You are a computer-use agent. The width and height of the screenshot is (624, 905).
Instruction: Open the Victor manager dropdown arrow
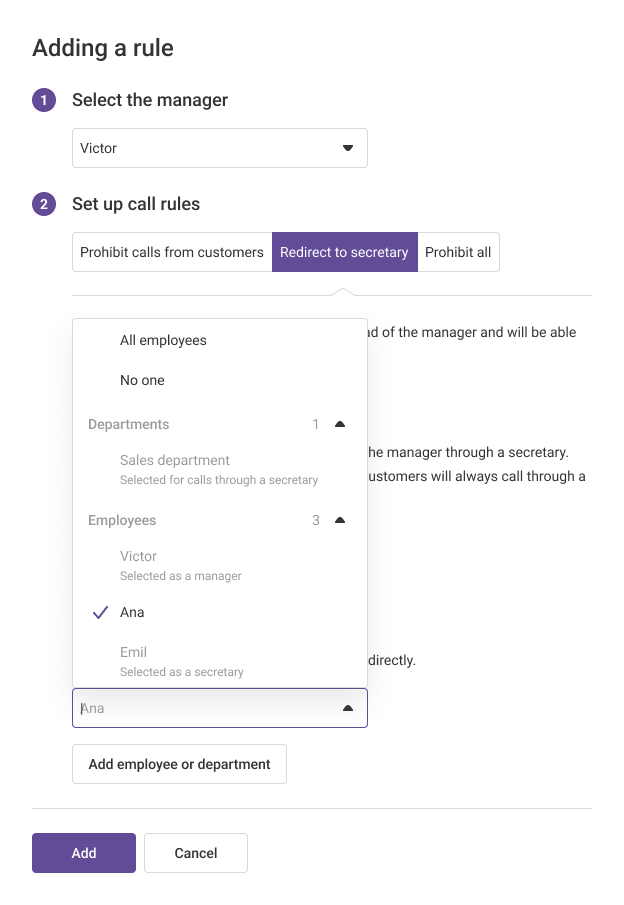348,148
